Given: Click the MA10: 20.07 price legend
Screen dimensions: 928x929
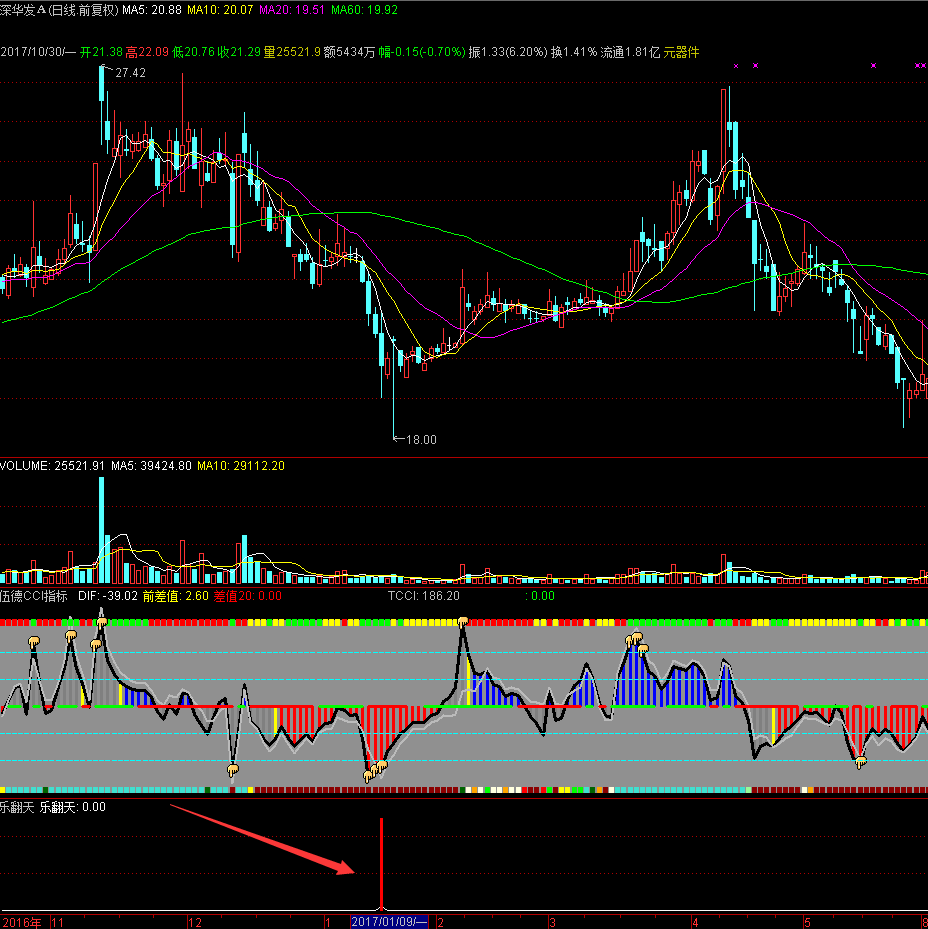Looking at the screenshot, I should coord(220,10).
